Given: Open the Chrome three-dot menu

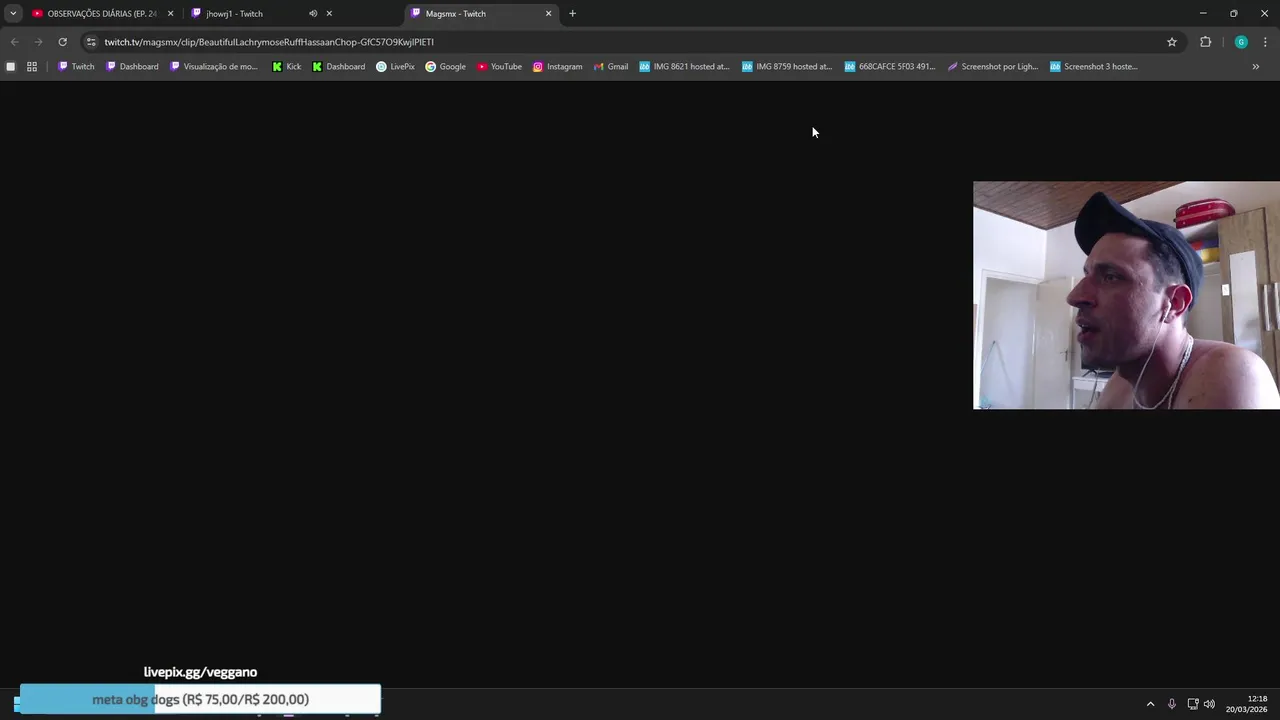Looking at the screenshot, I should click(x=1266, y=42).
